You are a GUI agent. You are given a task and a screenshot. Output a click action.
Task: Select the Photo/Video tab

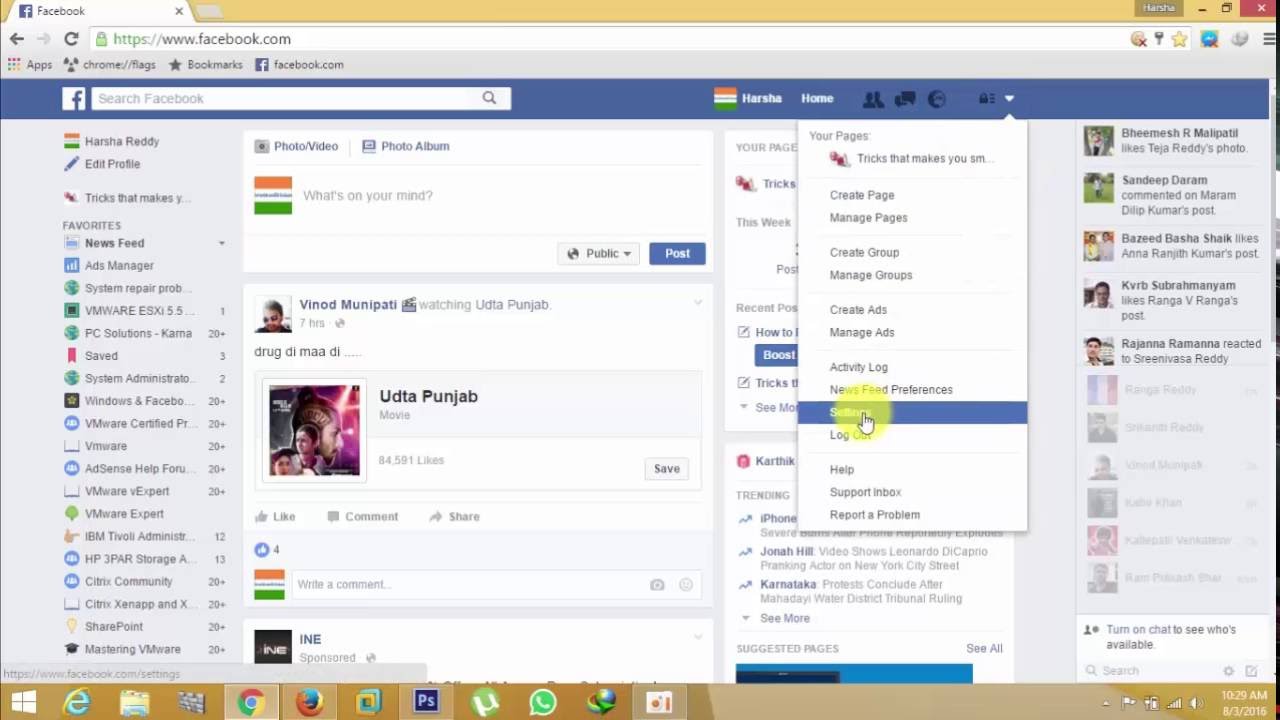[x=296, y=146]
